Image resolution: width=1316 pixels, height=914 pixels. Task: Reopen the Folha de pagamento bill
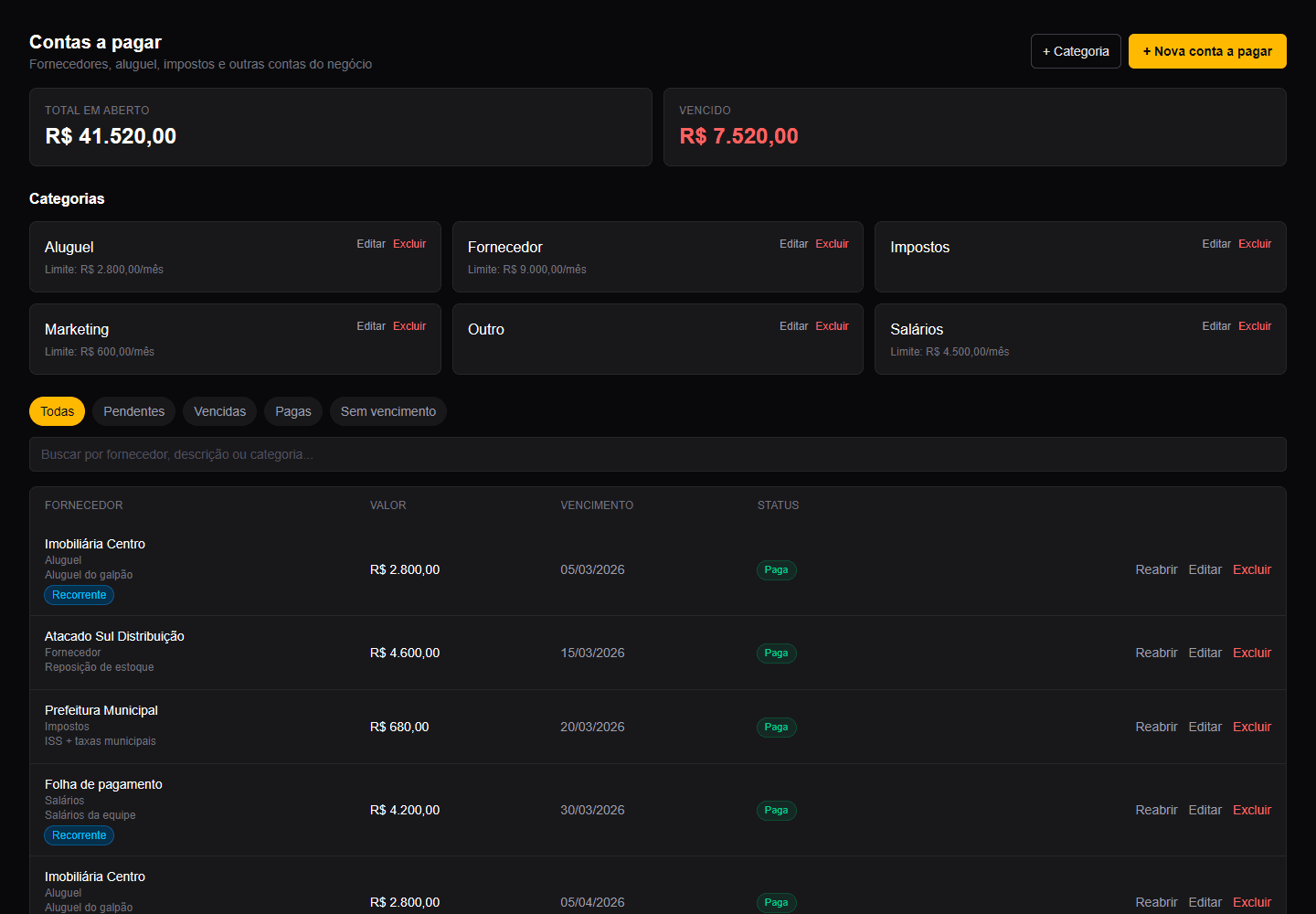[x=1157, y=810]
